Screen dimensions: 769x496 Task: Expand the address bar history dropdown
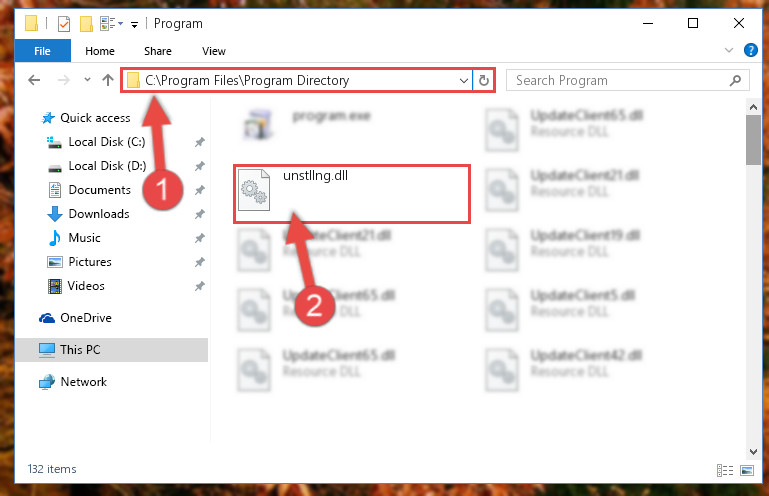[463, 80]
